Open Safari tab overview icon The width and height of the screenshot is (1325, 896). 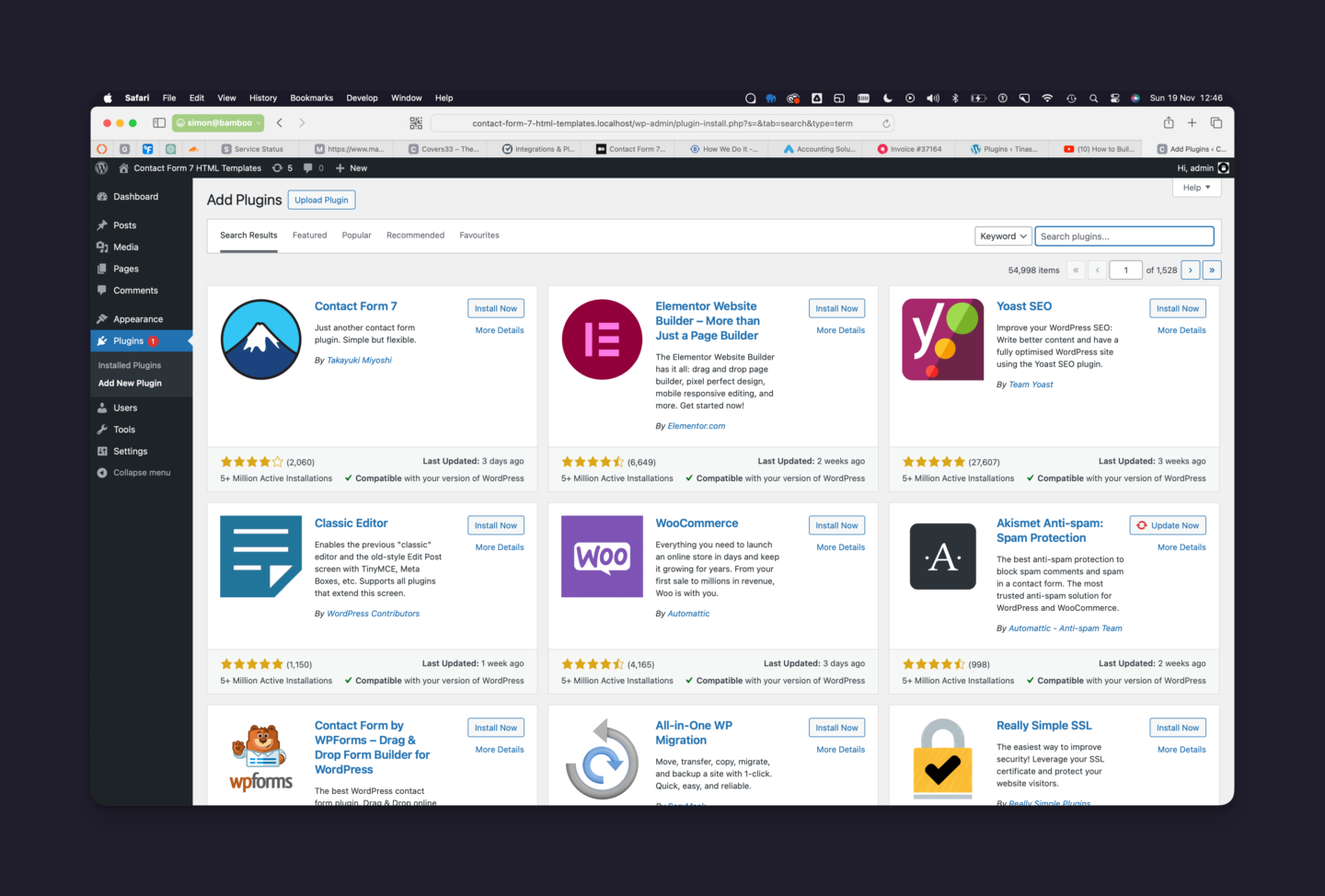coord(1216,123)
